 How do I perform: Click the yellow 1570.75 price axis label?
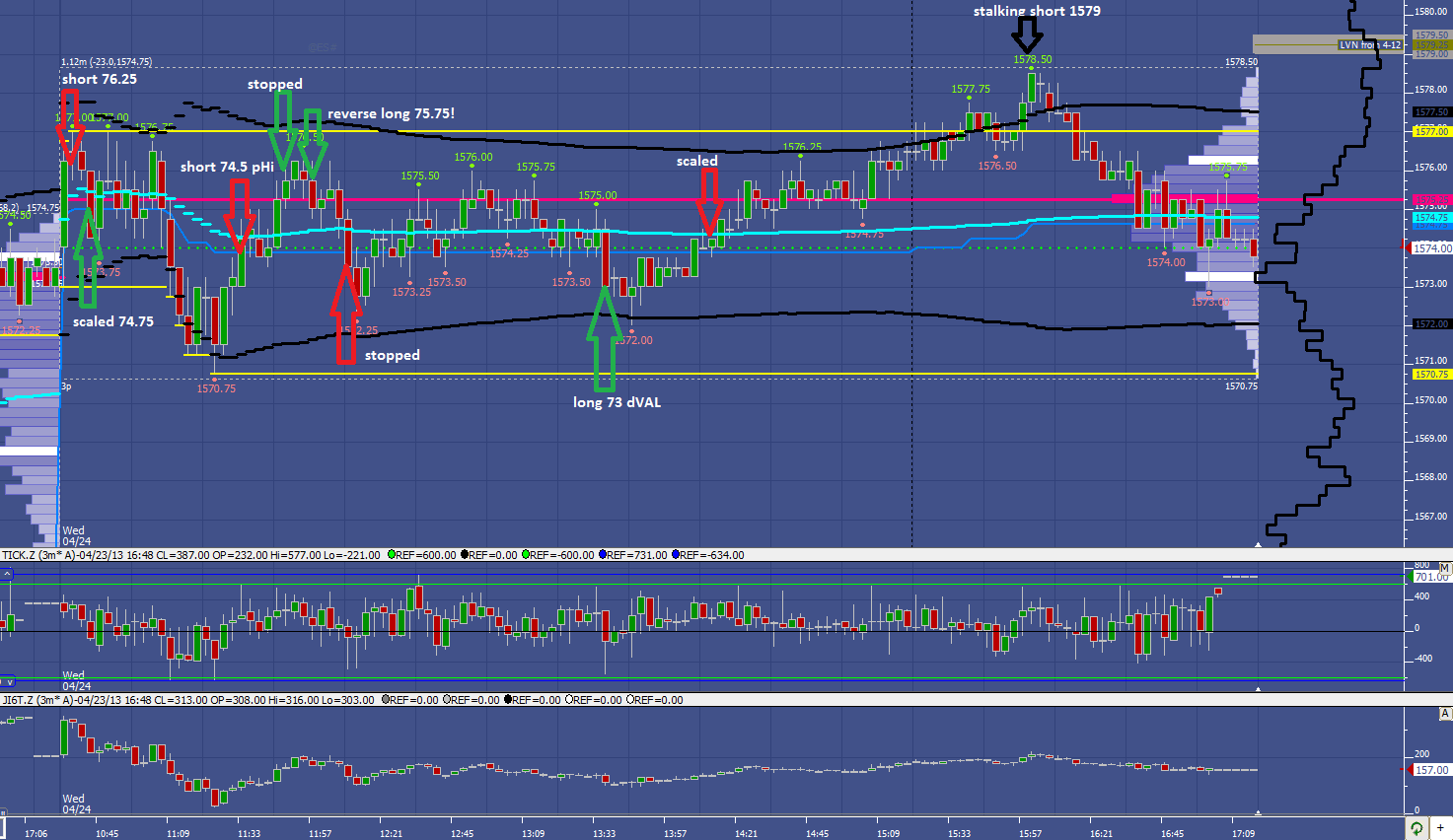pyautogui.click(x=1431, y=375)
